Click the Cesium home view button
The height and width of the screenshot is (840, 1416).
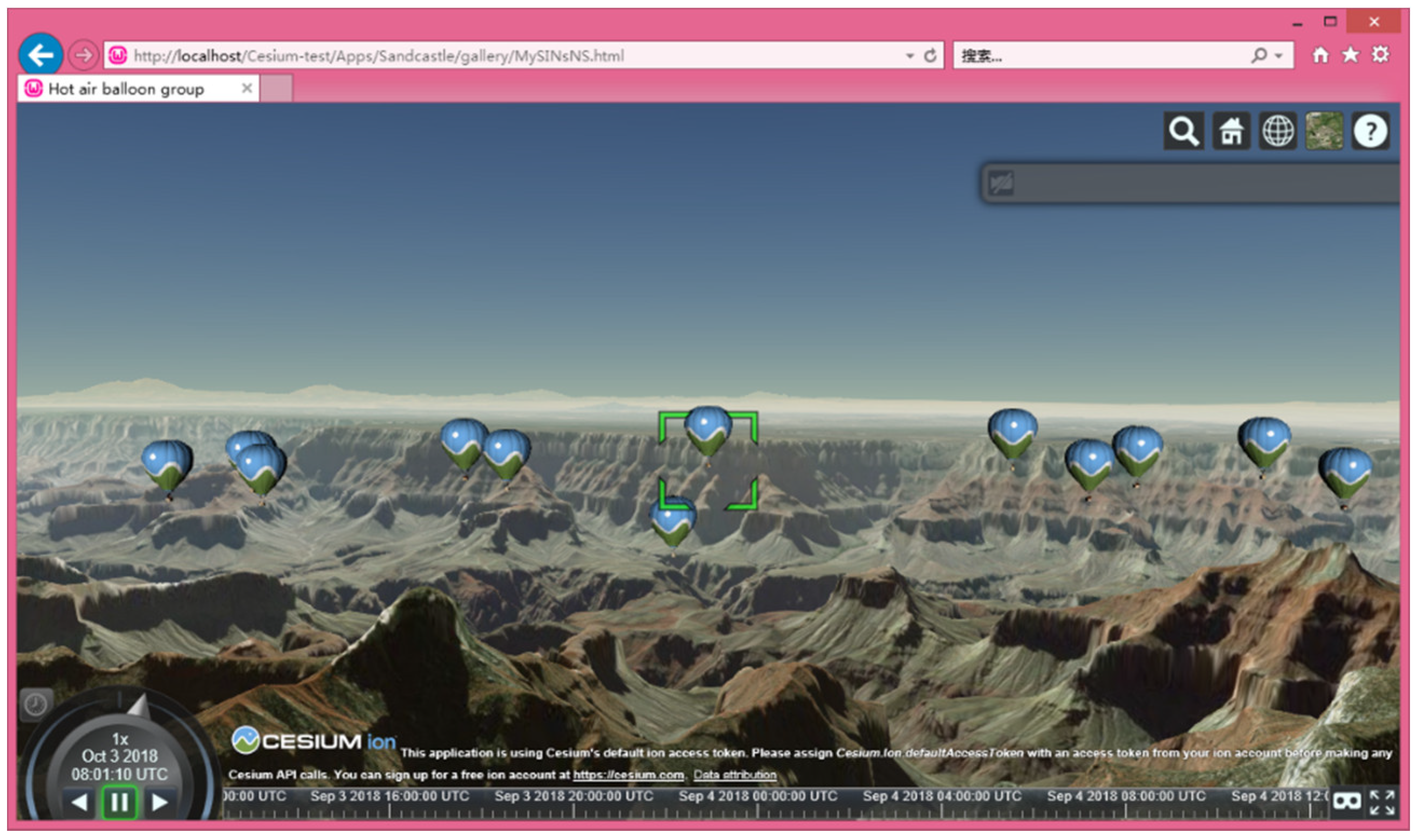(1231, 131)
